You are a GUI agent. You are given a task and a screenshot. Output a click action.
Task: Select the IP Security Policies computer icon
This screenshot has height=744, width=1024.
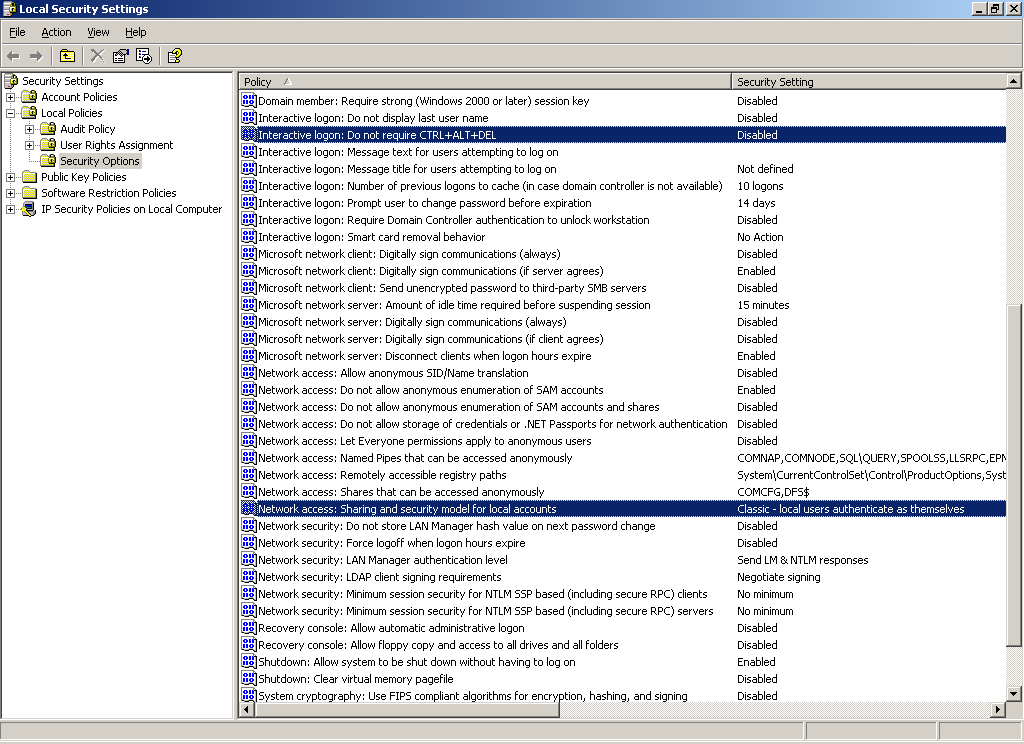[x=29, y=209]
